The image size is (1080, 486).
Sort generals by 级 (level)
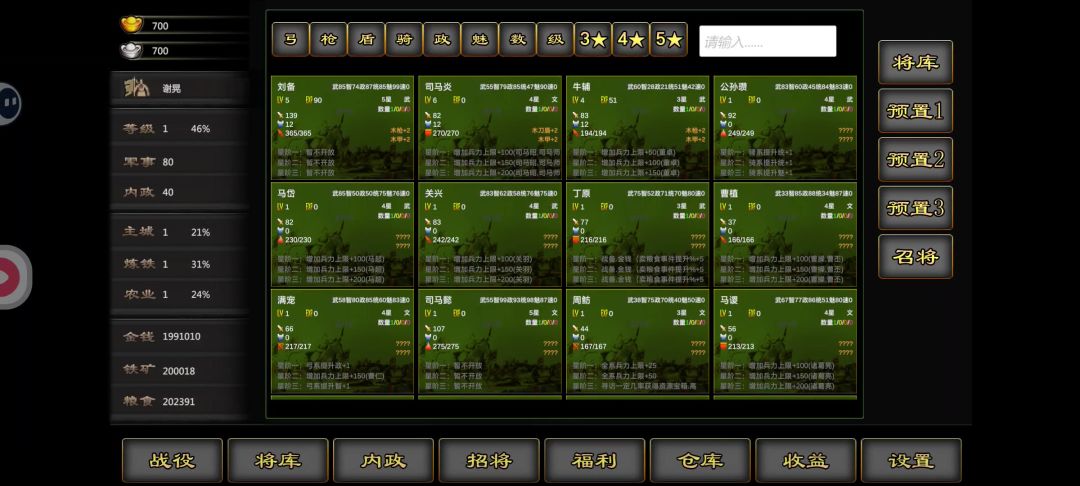coord(555,40)
